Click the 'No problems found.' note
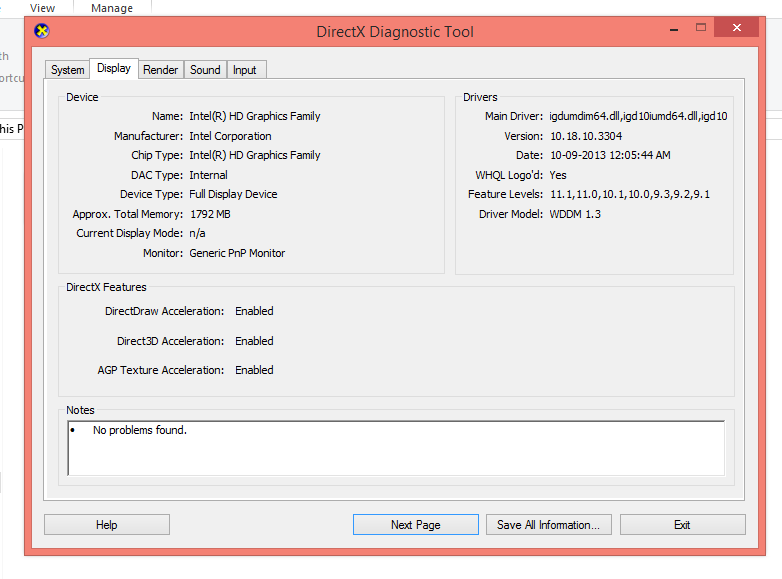The width and height of the screenshot is (782, 579). pos(140,431)
